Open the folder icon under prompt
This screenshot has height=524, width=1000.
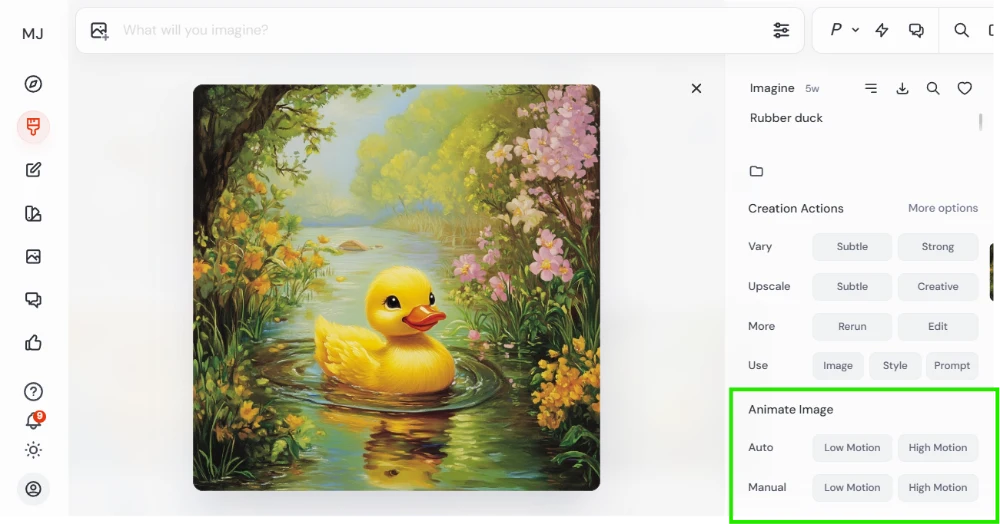756,171
